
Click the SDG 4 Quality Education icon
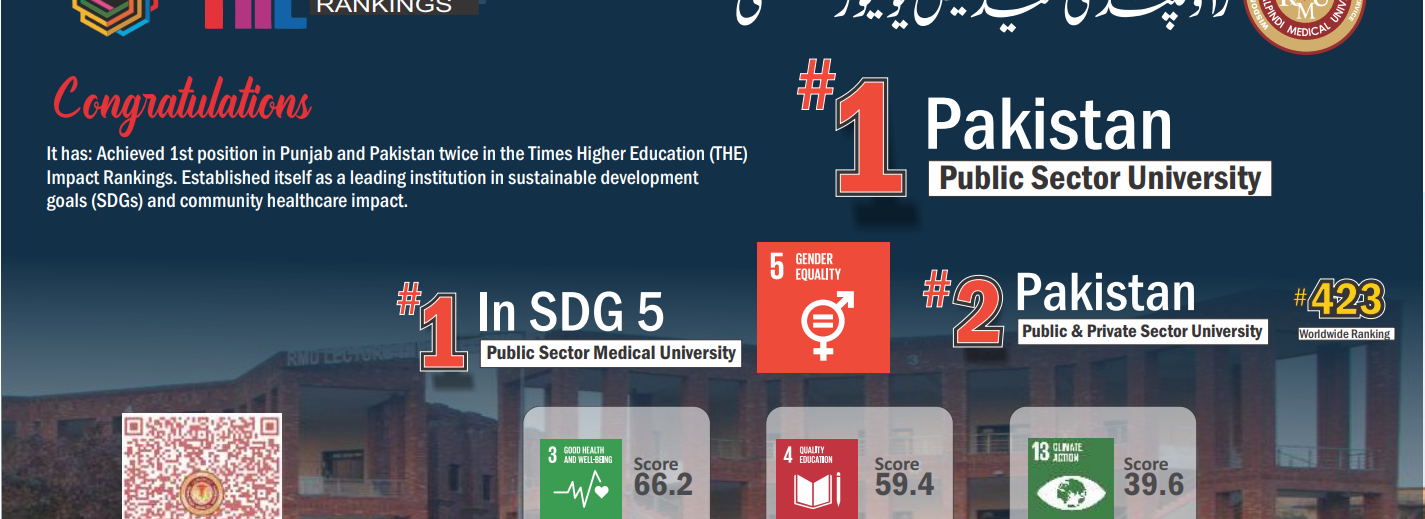(x=817, y=479)
